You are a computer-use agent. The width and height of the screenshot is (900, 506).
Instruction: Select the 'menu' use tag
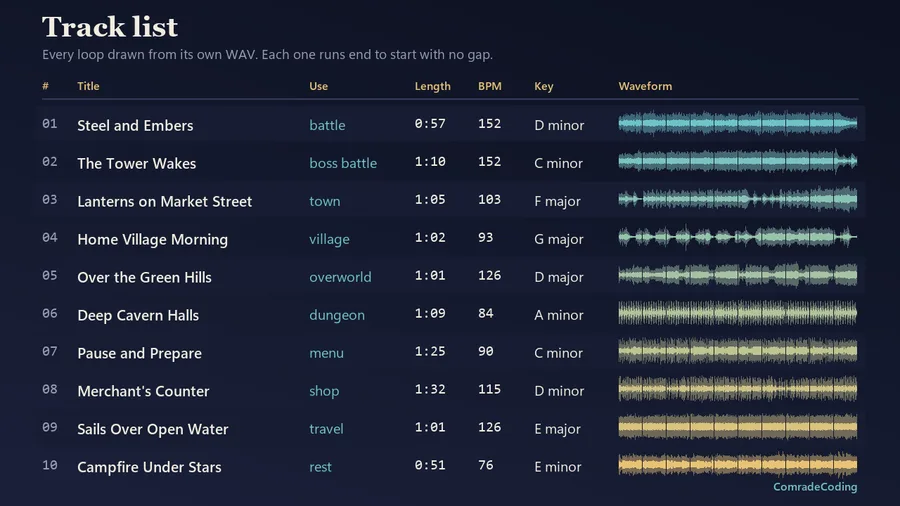326,353
